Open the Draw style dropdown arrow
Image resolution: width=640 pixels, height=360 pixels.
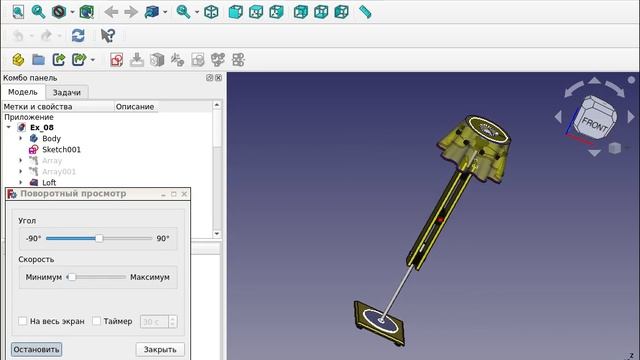pyautogui.click(x=72, y=12)
